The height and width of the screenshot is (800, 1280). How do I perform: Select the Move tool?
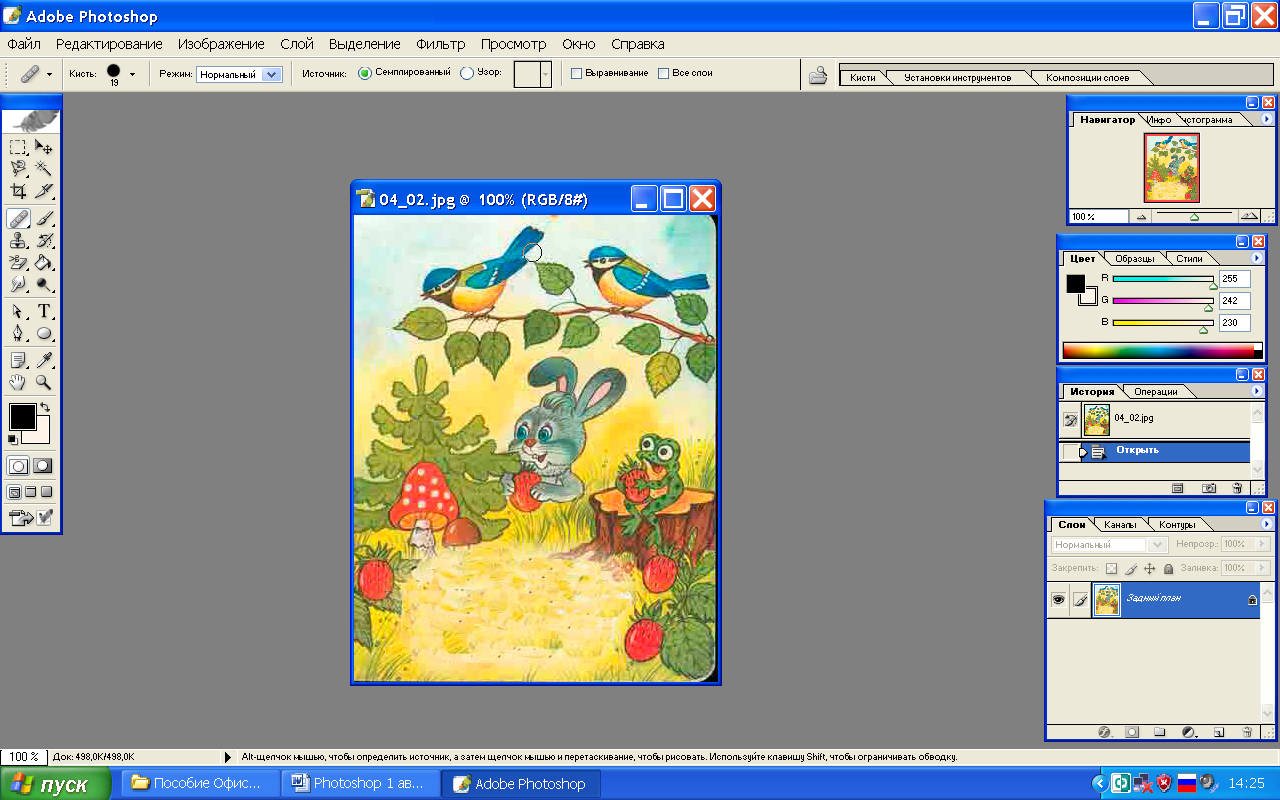tap(44, 147)
